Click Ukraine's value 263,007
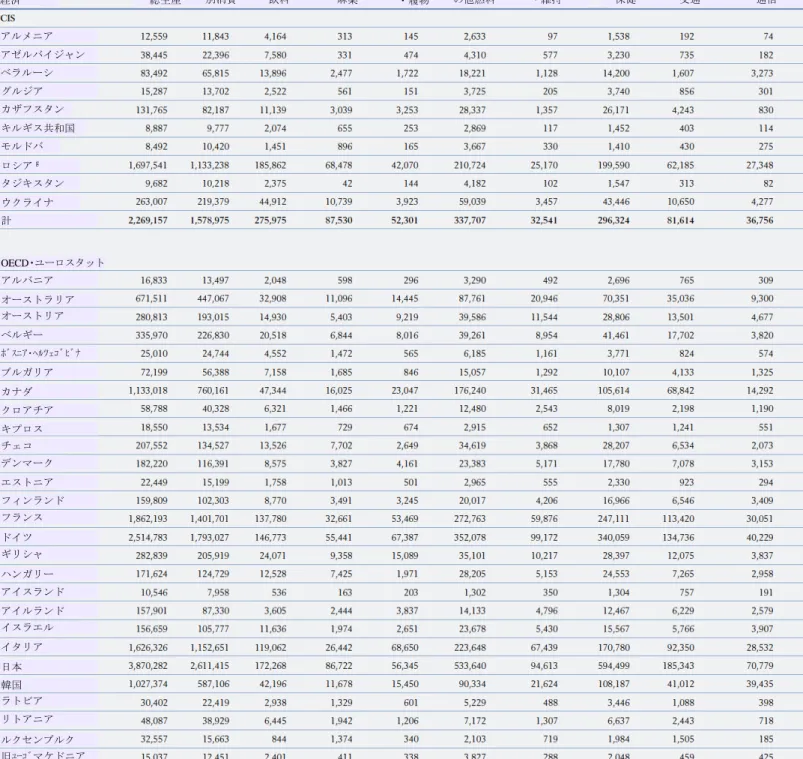Screen dimensions: 803x759 pyautogui.click(x=151, y=202)
